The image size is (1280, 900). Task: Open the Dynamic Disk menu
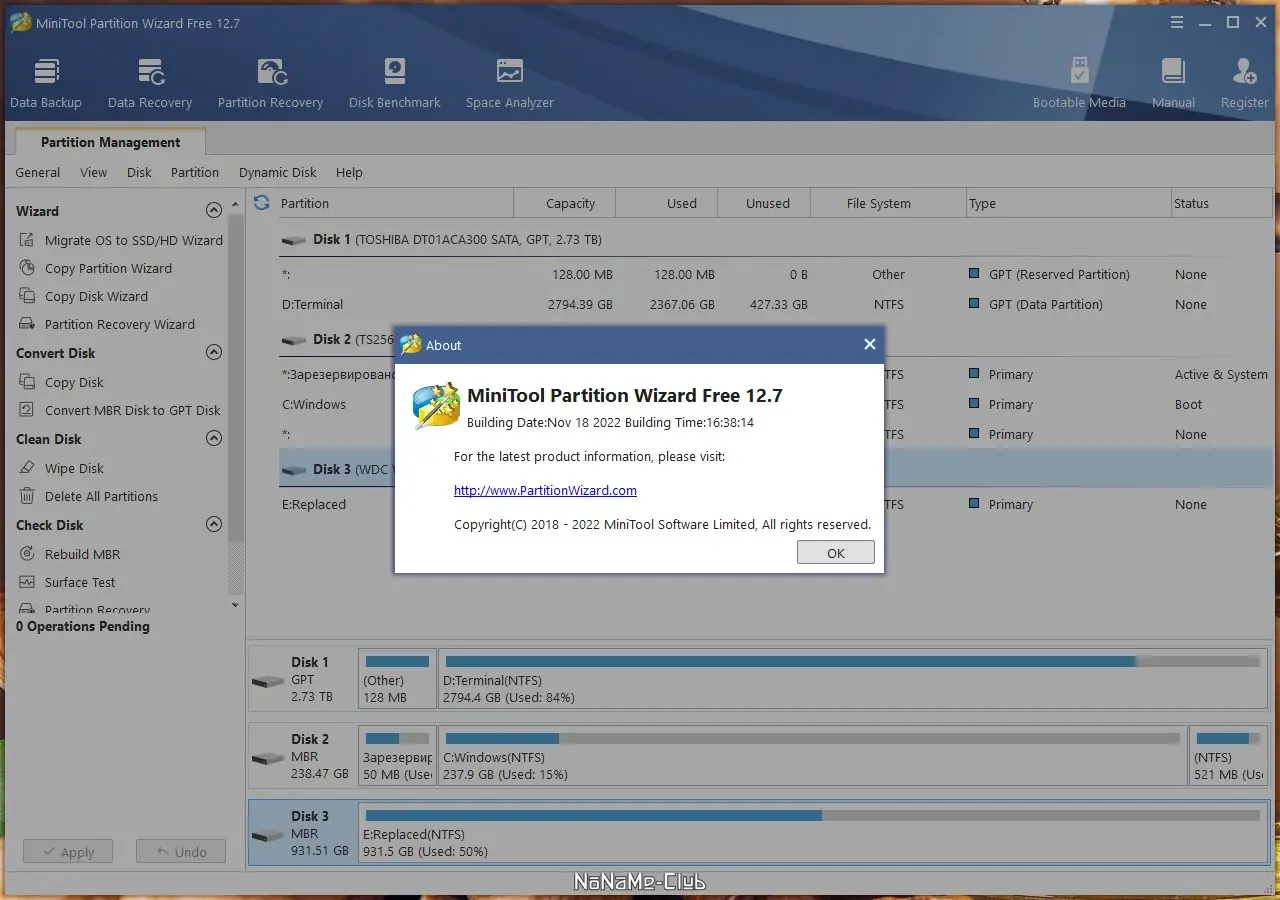(278, 172)
